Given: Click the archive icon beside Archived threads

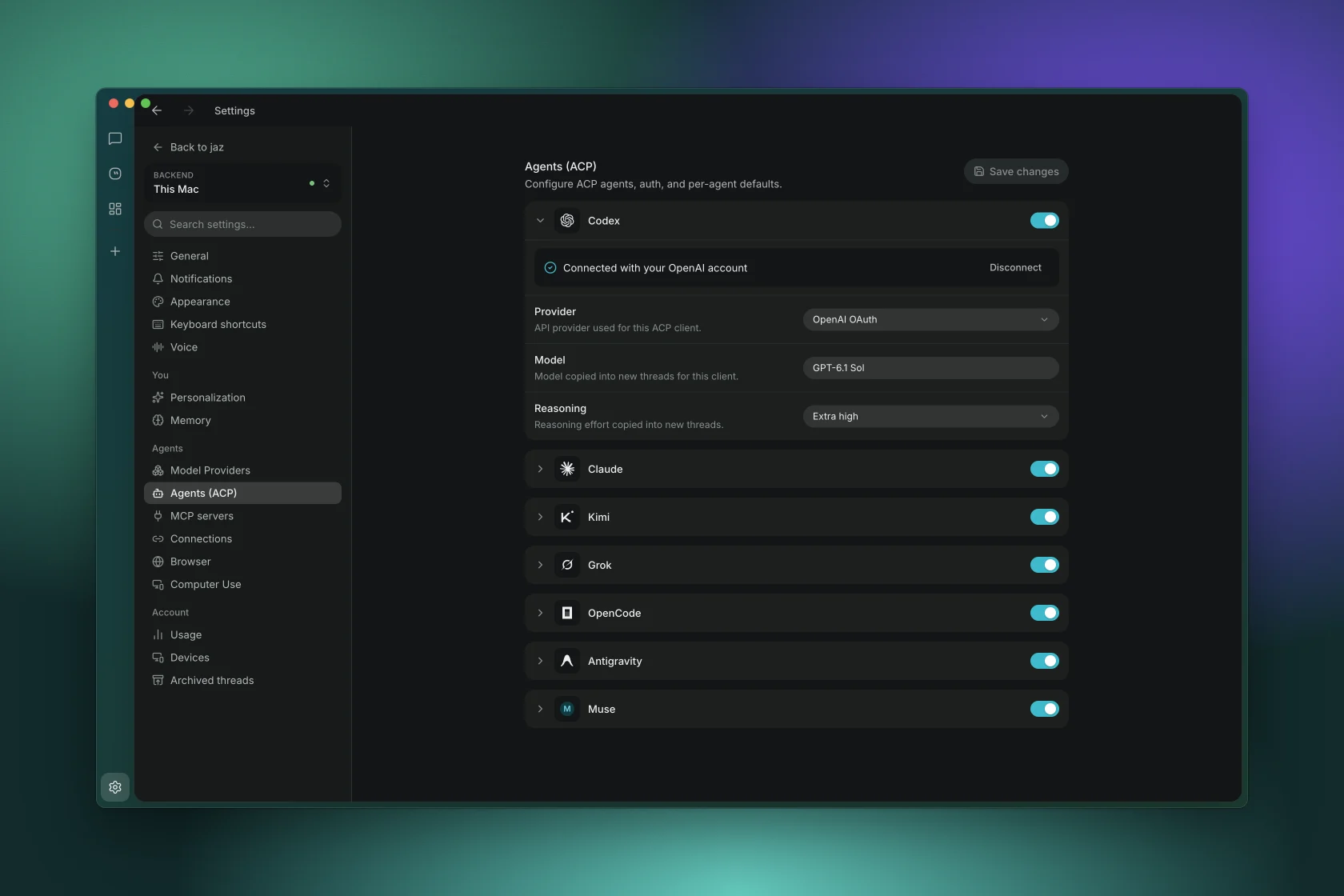Looking at the screenshot, I should (158, 681).
